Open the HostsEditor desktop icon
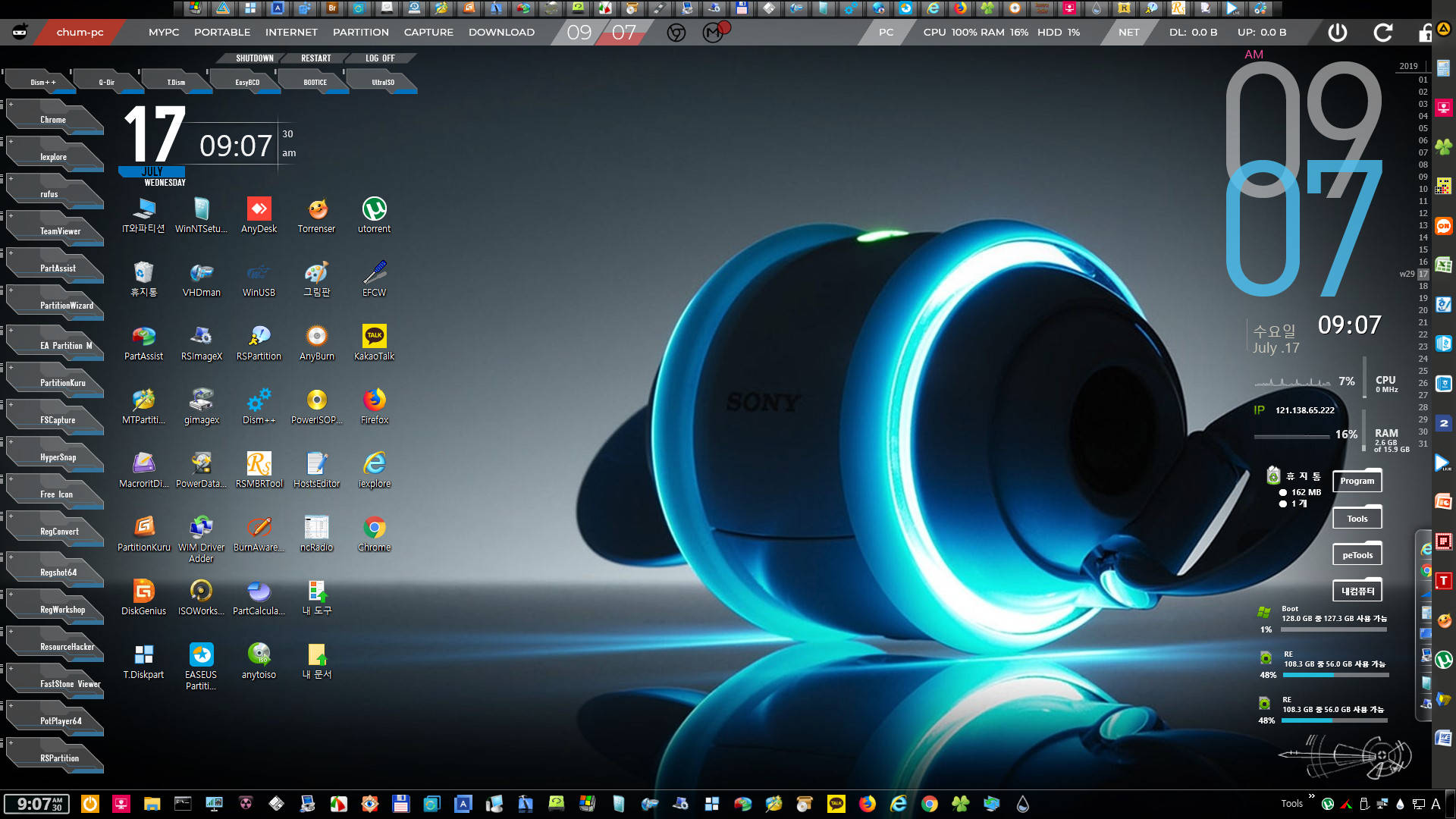The height and width of the screenshot is (819, 1456). point(316,470)
